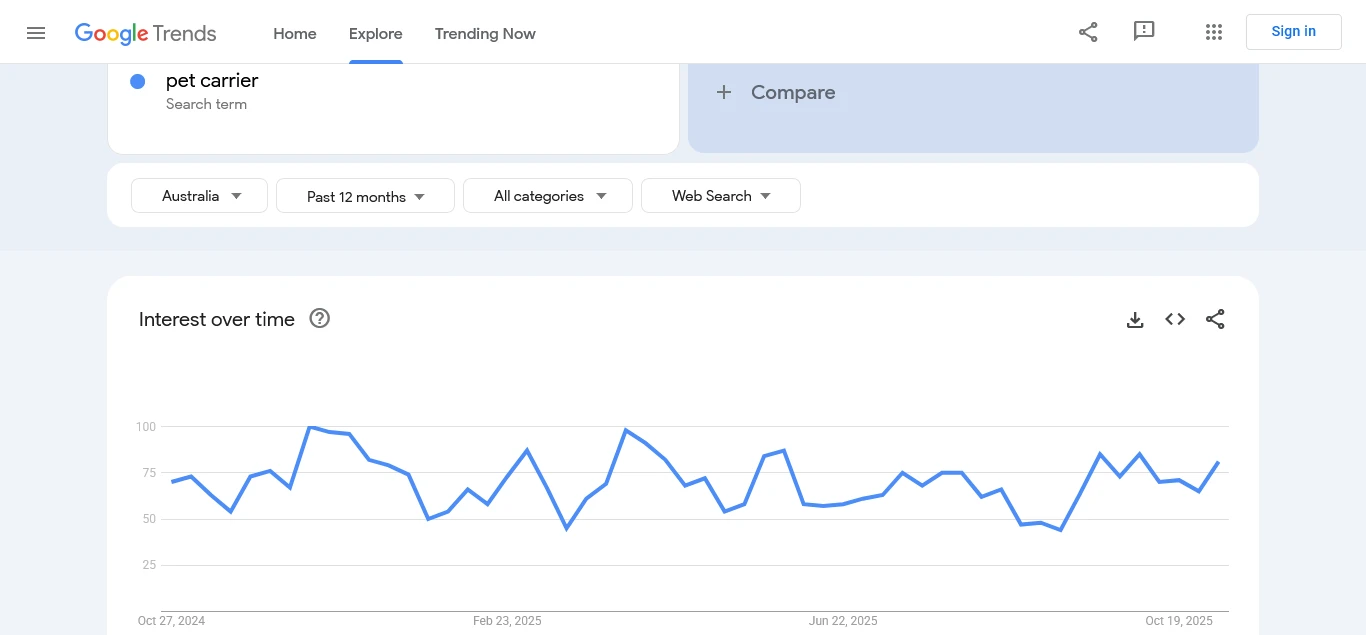The image size is (1366, 635).
Task: Expand the Australia region dropdown
Action: 200,196
